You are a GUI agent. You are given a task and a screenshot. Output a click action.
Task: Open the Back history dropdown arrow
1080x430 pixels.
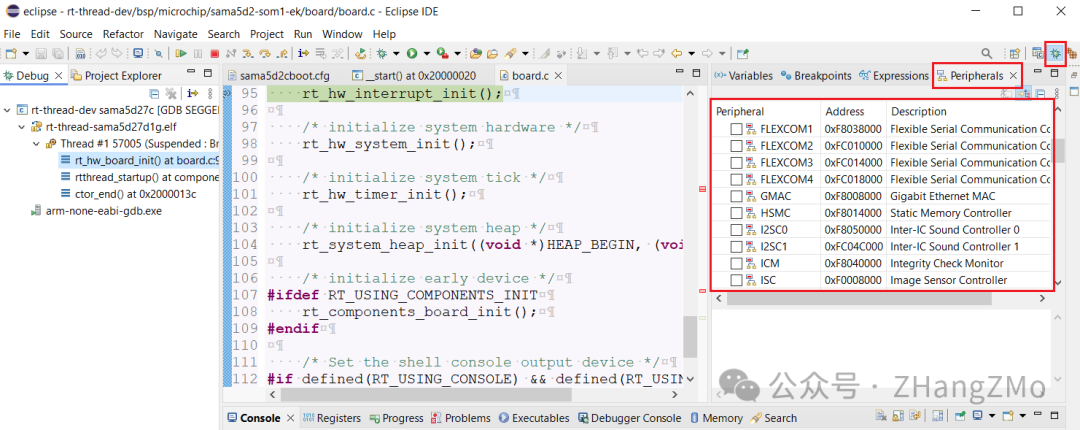tap(692, 53)
